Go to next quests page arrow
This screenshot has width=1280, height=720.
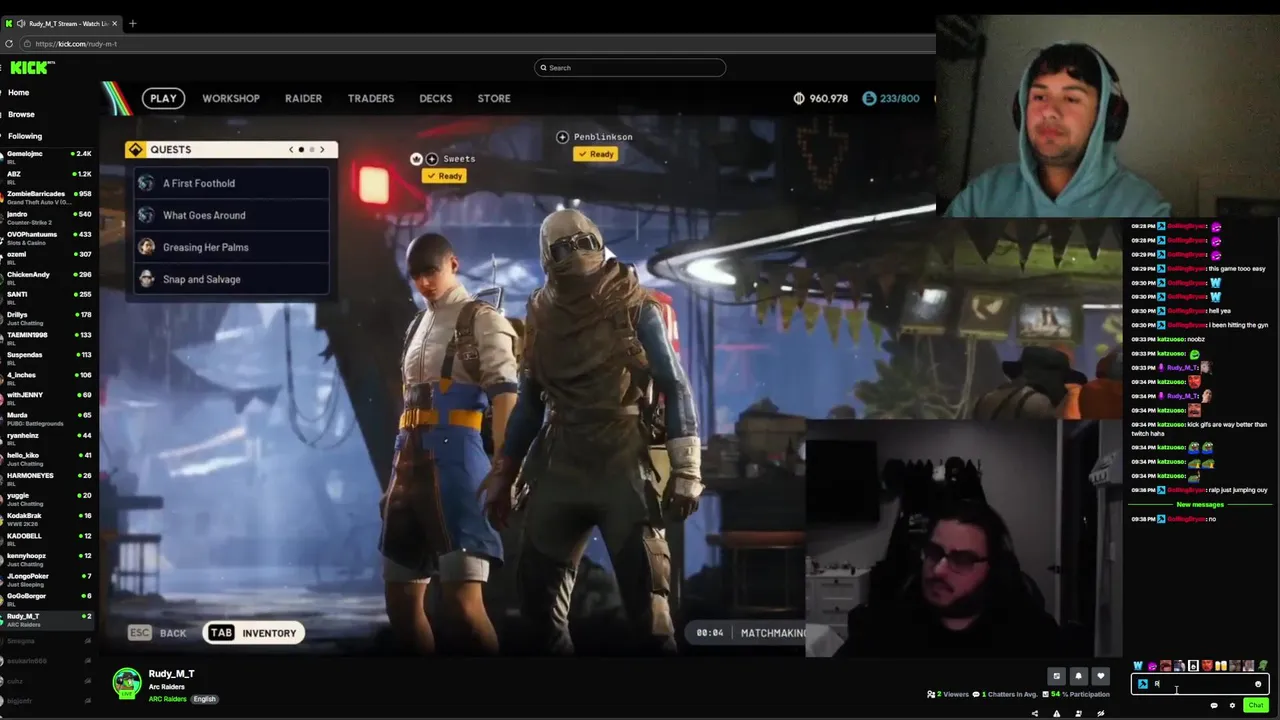322,150
